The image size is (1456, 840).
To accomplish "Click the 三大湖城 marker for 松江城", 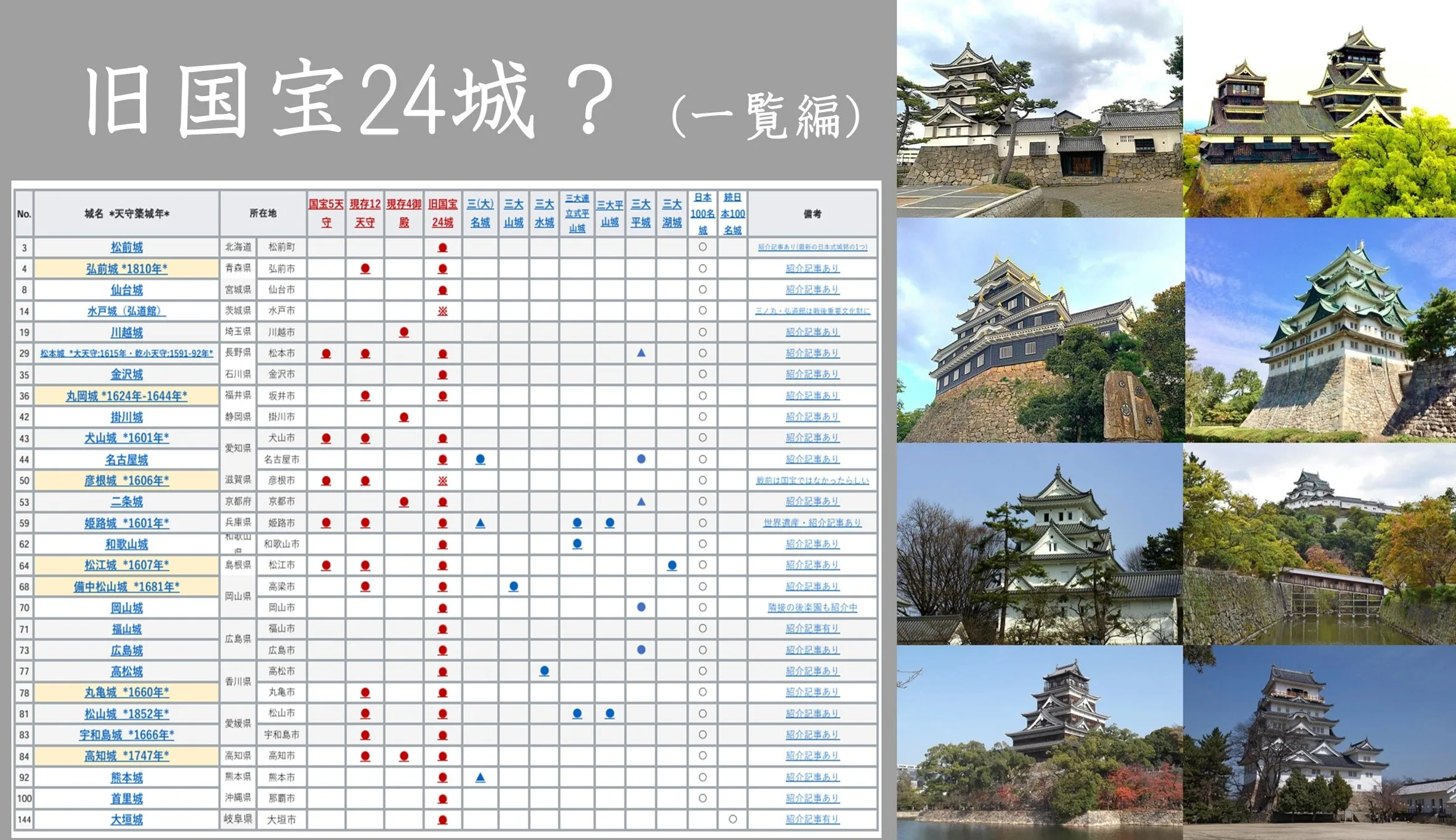I will point(672,565).
